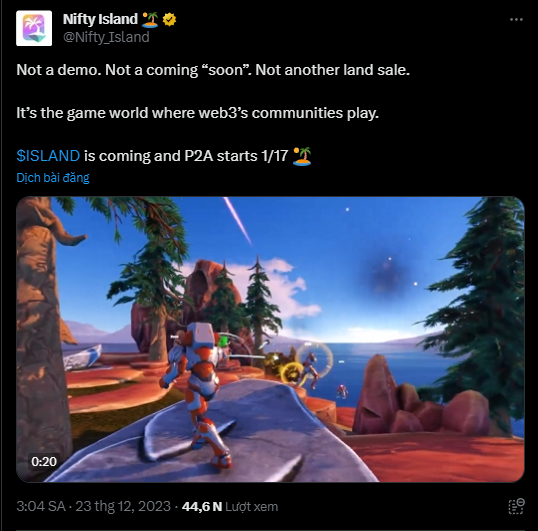This screenshot has width=538, height=531.
Task: Open the Nifty Island profile avatar
Action: point(34,28)
